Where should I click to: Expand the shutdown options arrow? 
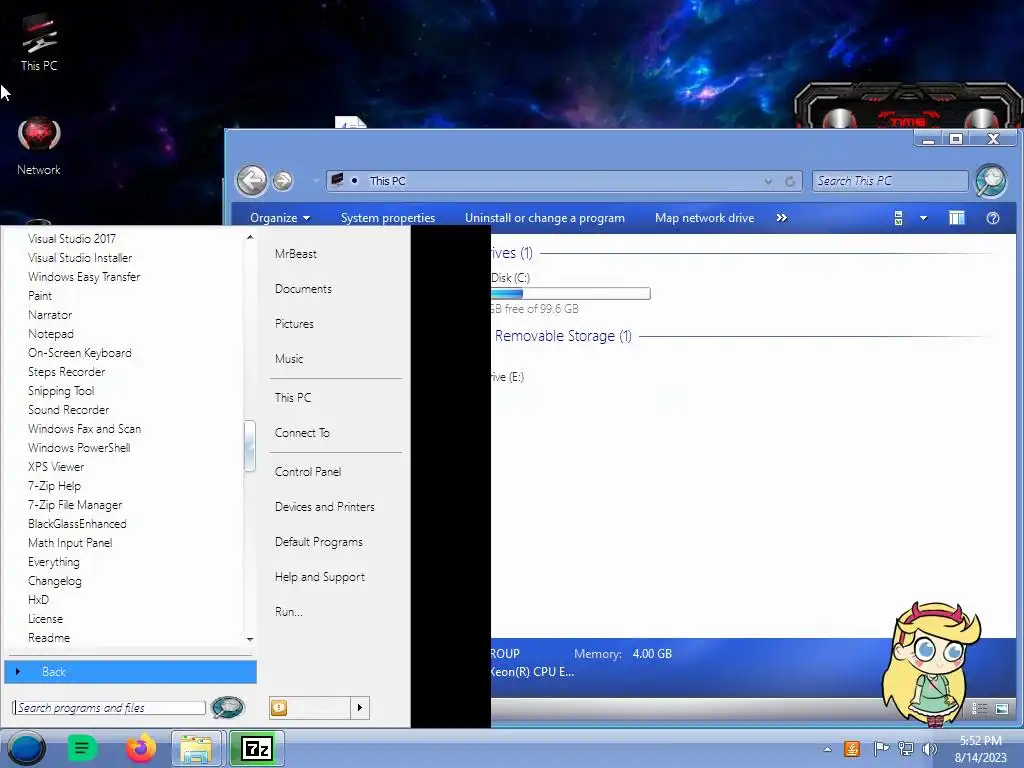[360, 708]
